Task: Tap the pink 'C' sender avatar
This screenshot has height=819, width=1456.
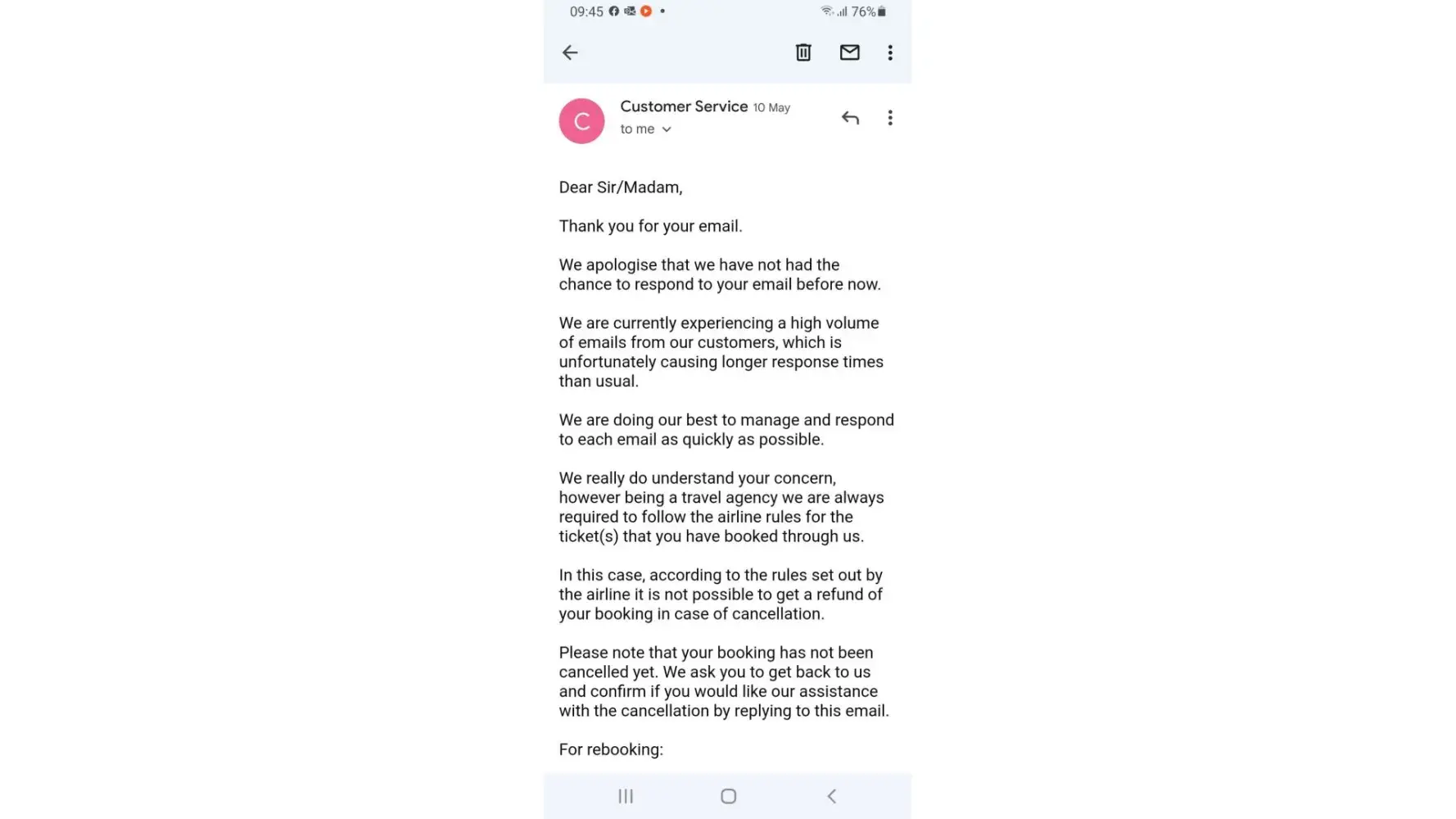Action: click(x=581, y=121)
